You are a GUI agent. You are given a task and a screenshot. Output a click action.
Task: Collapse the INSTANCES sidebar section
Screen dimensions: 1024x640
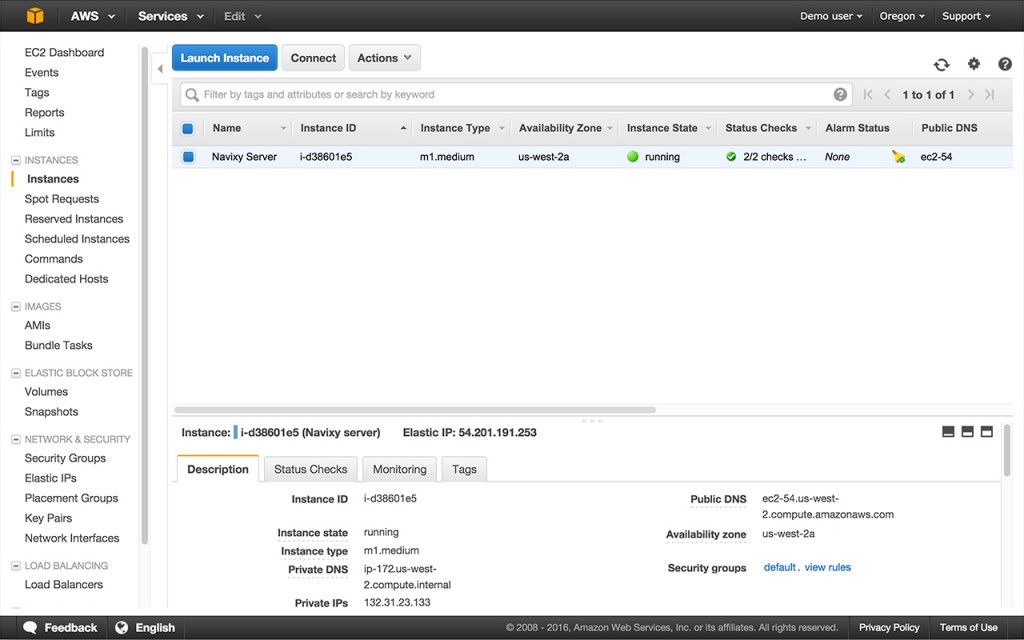[16, 160]
